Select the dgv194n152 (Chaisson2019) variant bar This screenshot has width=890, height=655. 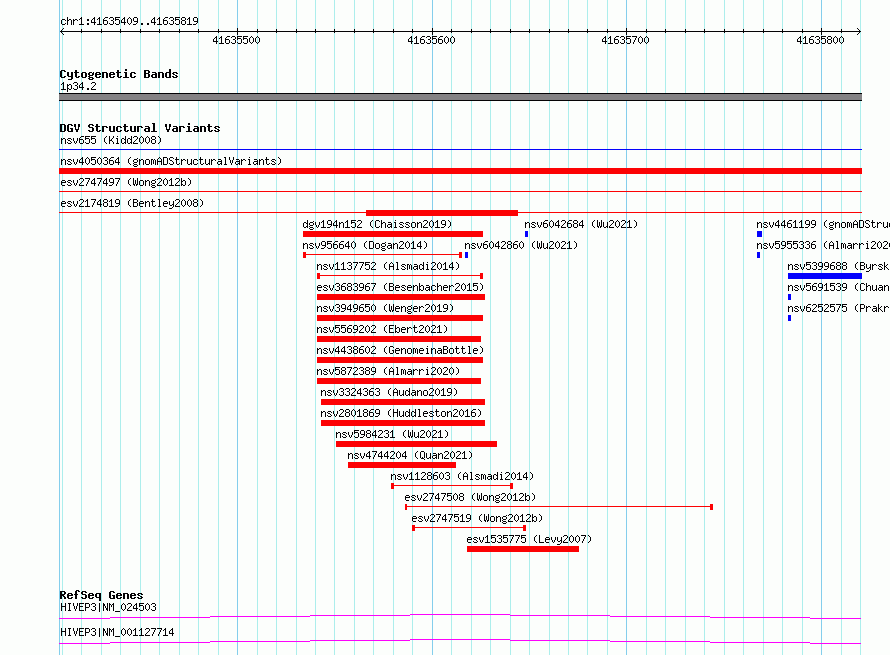coord(393,234)
